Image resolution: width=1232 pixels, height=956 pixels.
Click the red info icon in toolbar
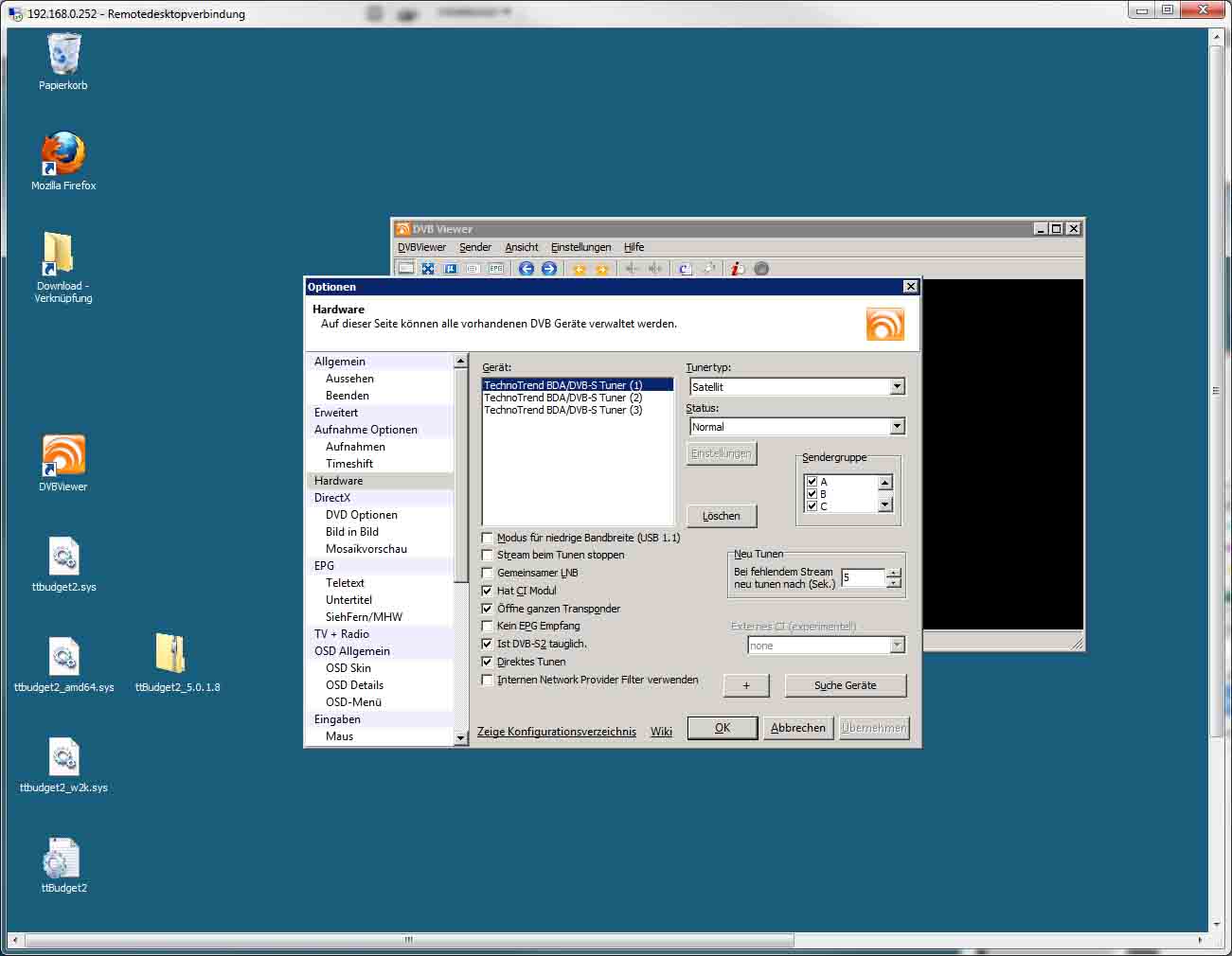(x=738, y=269)
